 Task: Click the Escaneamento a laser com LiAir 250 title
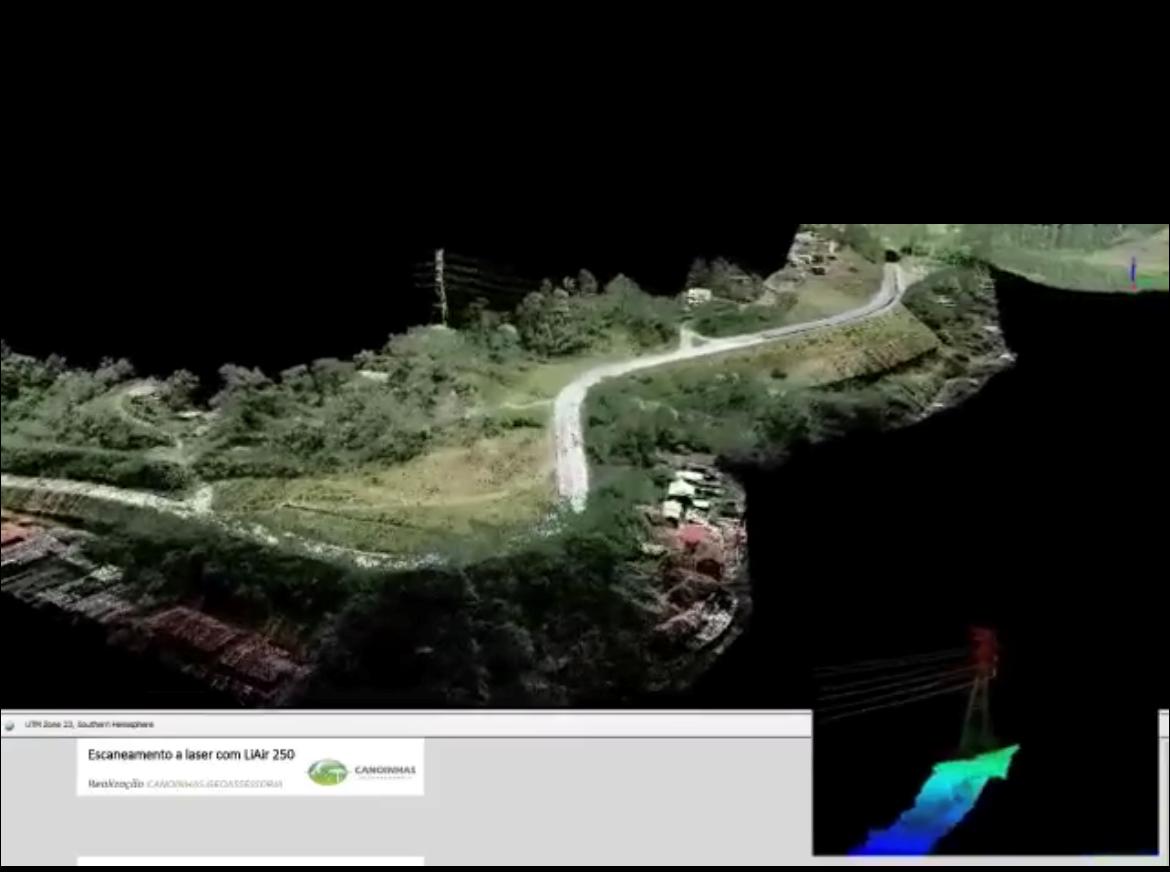coord(190,755)
